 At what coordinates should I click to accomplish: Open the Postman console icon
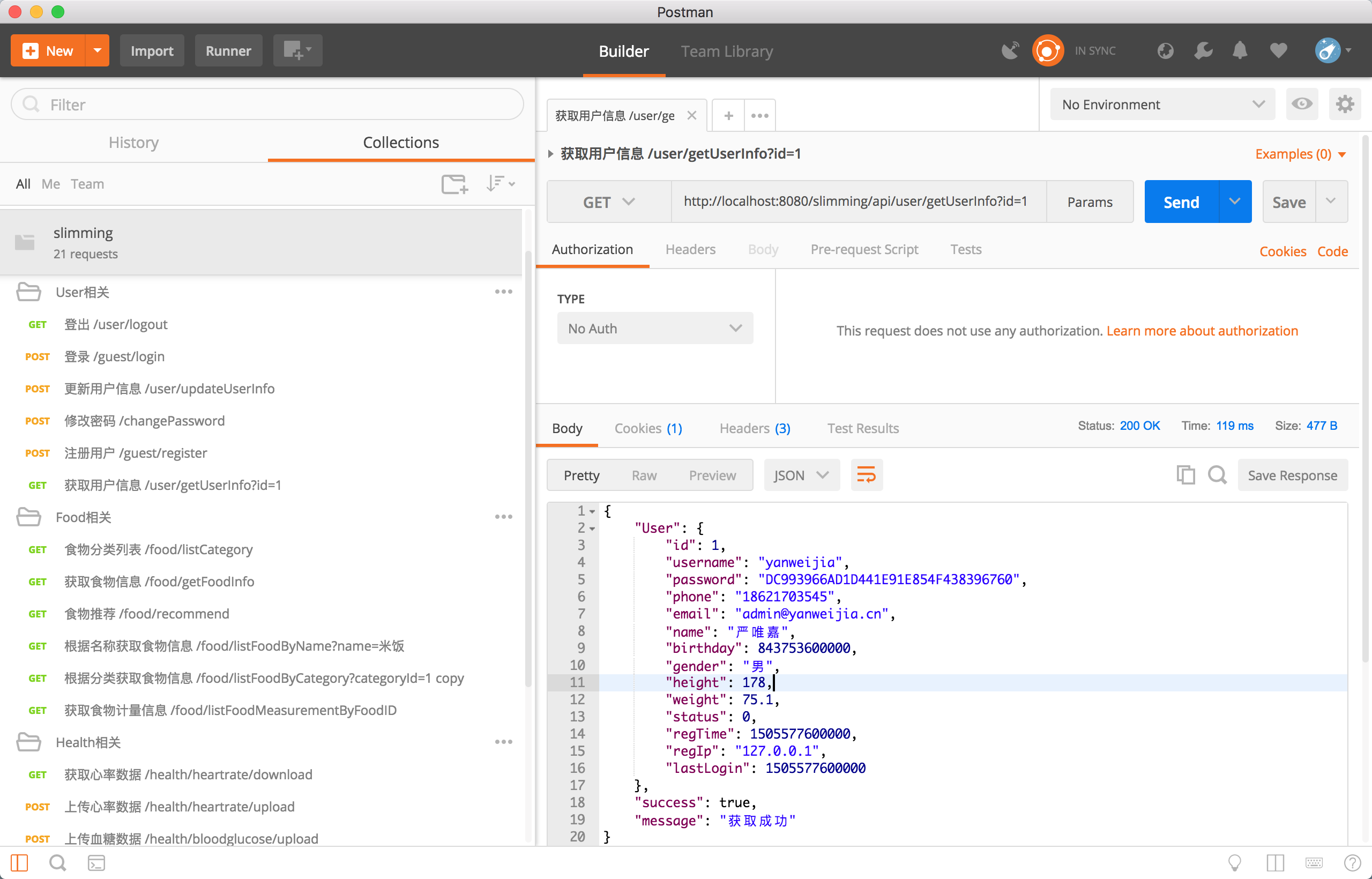[x=96, y=862]
